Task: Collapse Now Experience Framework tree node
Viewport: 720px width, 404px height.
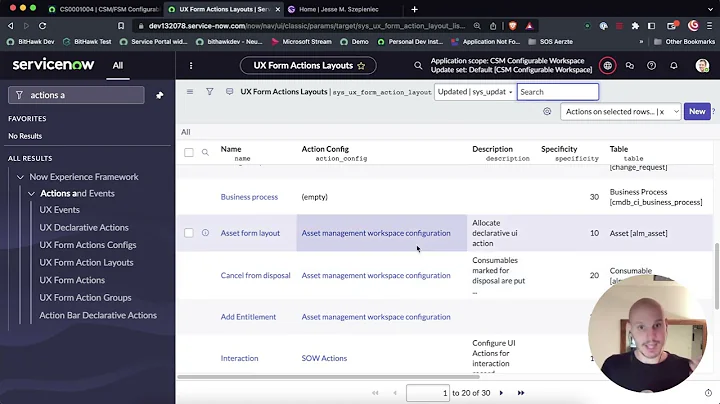Action: point(20,177)
